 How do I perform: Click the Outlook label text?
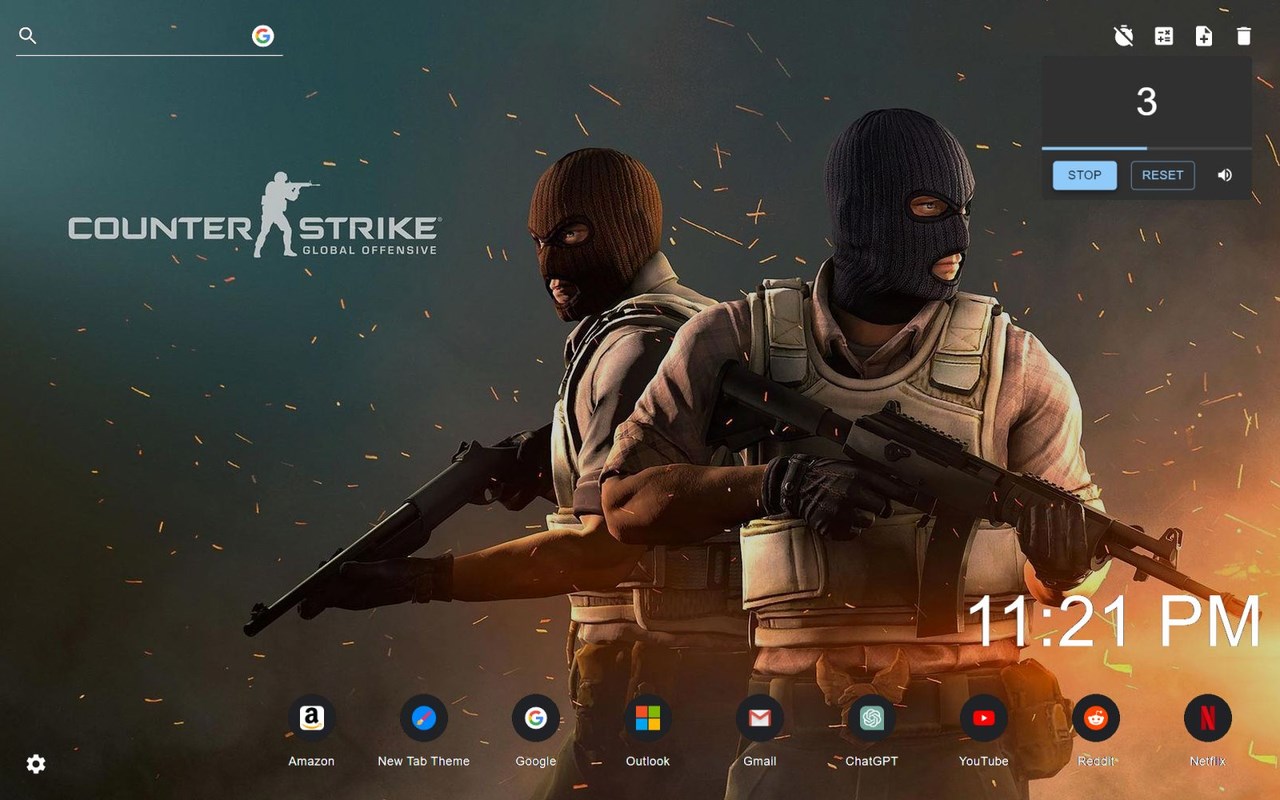click(648, 761)
